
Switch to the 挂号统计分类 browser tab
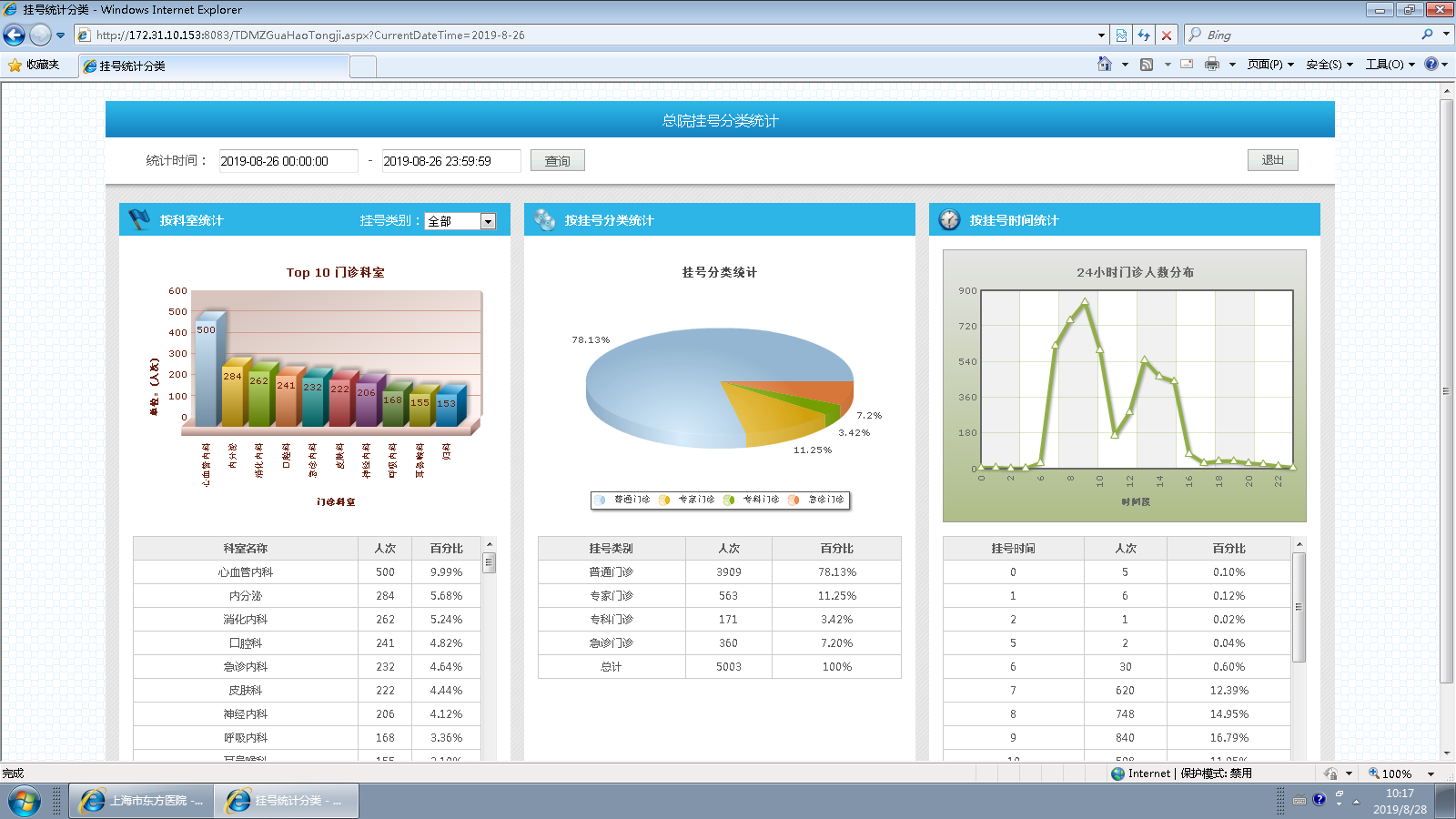(x=215, y=66)
